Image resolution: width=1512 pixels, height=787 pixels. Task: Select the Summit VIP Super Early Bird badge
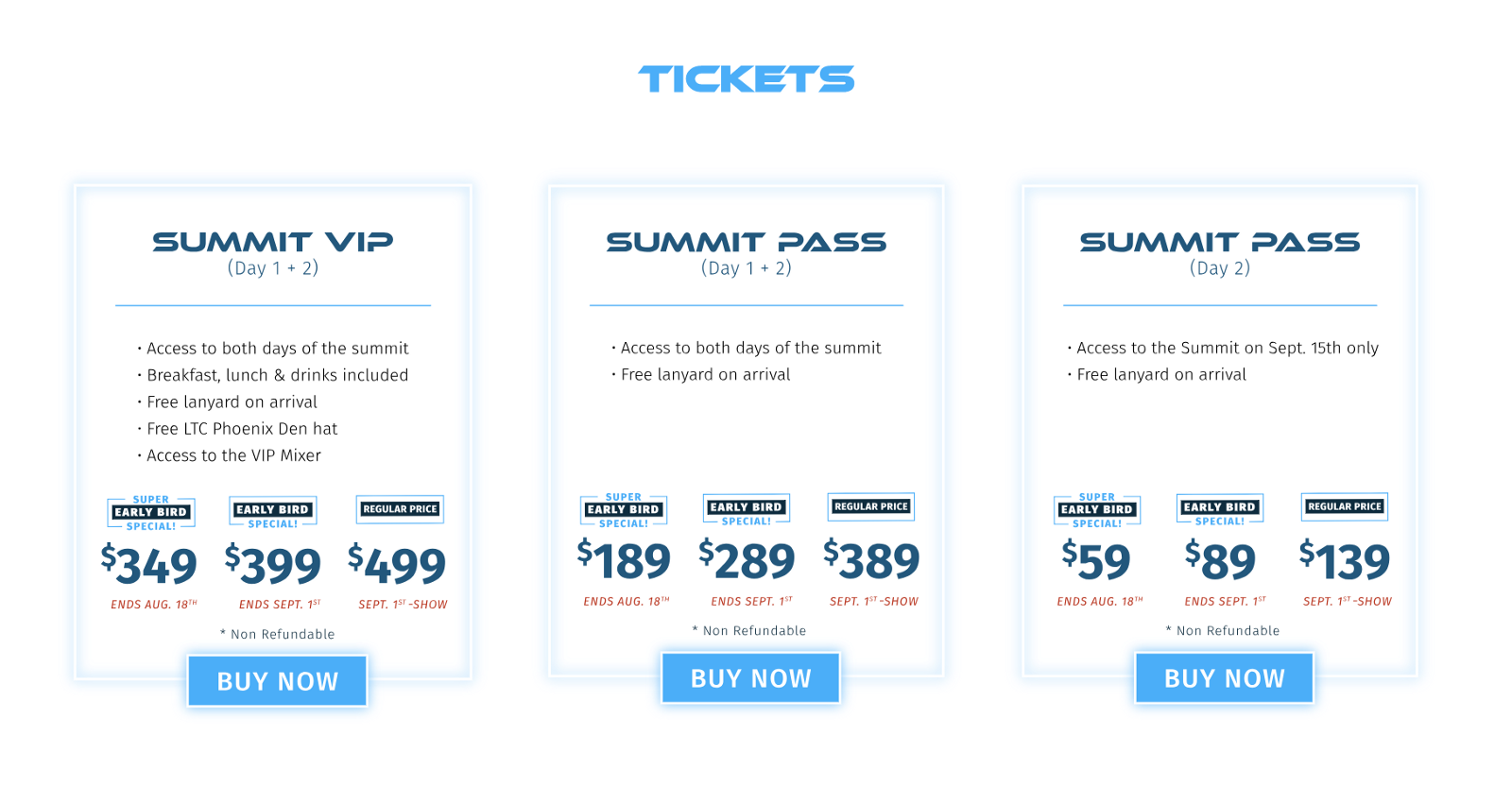[151, 513]
